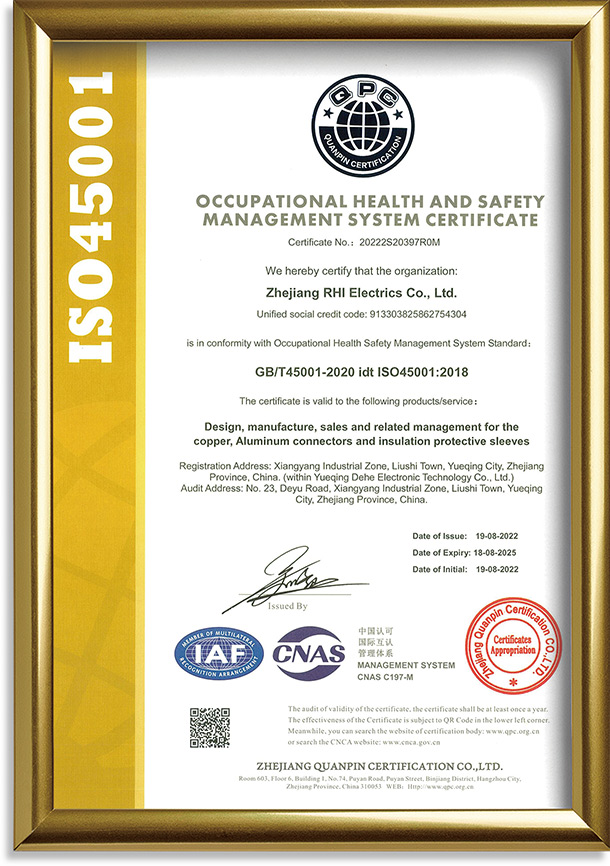Click the bold line starting "Design, manufacture, sales"

(x=361, y=427)
